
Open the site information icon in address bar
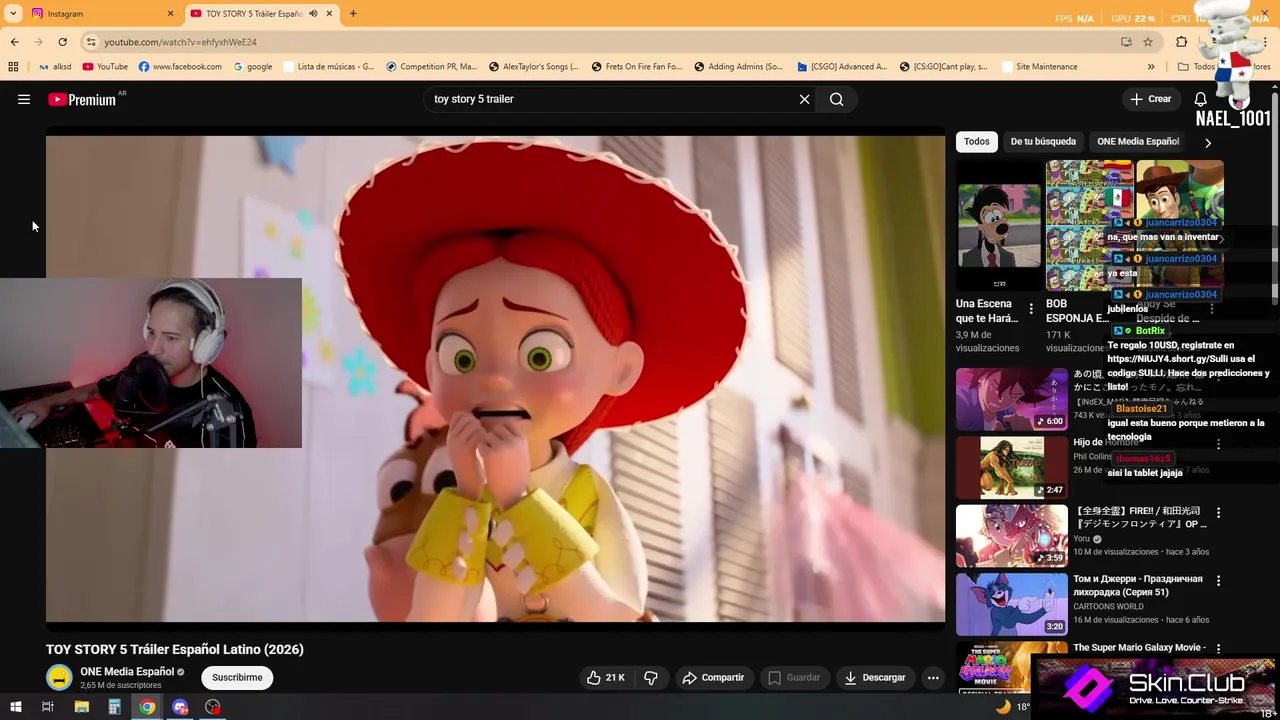coord(91,42)
